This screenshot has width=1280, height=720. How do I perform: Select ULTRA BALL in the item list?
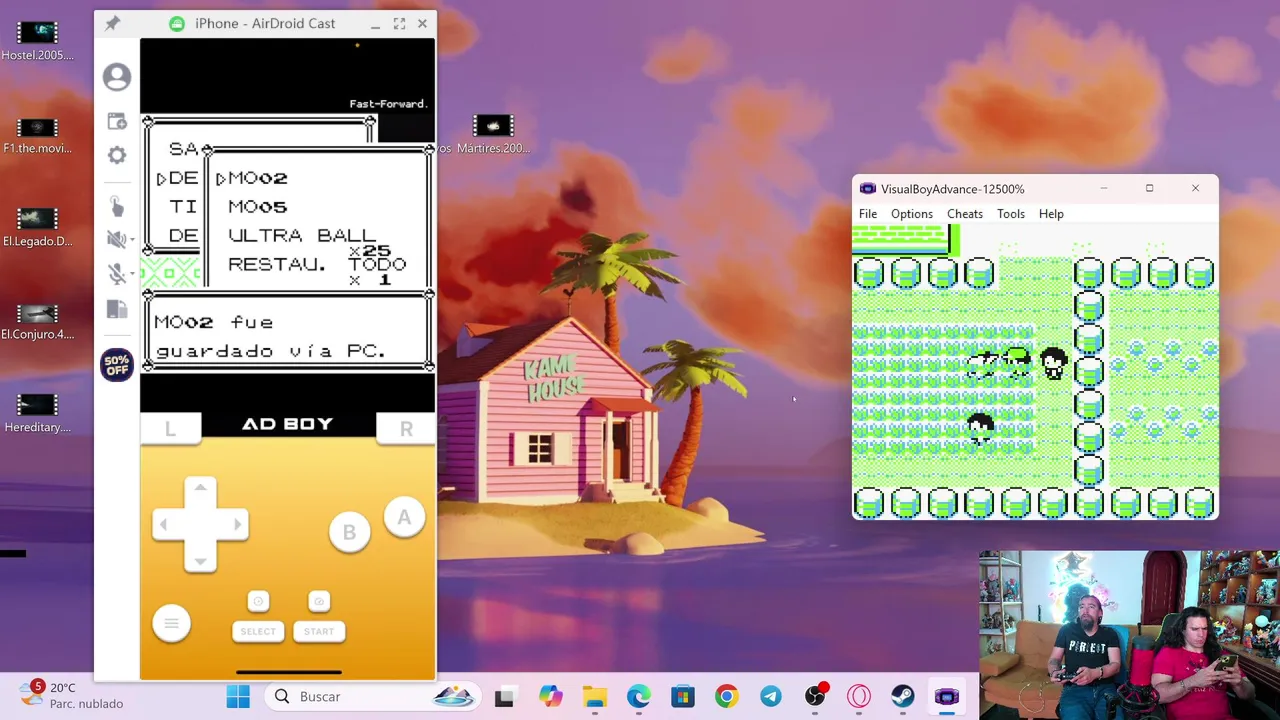pos(302,236)
